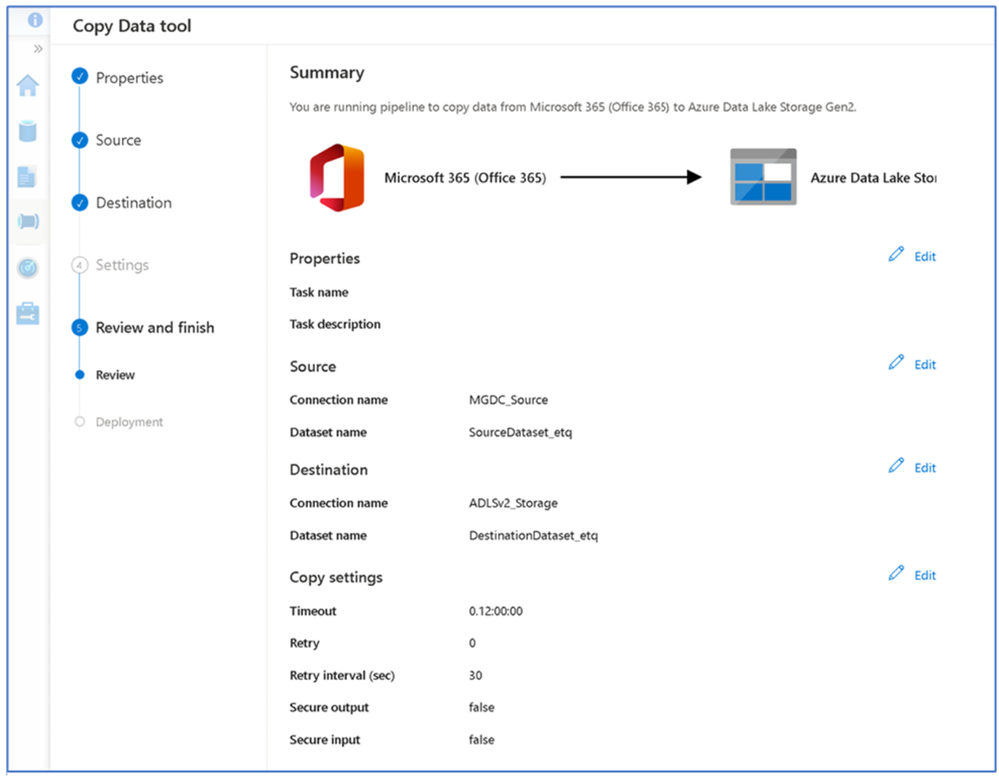This screenshot has height=776, width=999.
Task: Click Edit link for Properties section
Action: click(925, 257)
